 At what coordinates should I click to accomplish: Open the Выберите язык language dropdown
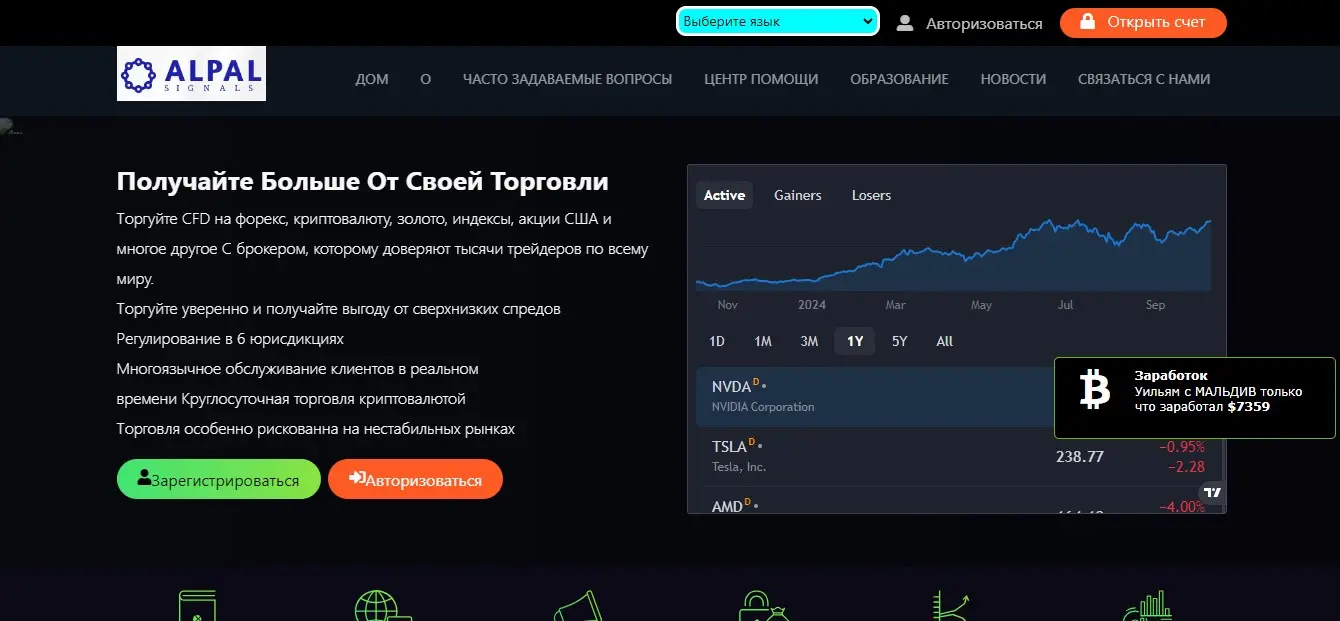(777, 20)
